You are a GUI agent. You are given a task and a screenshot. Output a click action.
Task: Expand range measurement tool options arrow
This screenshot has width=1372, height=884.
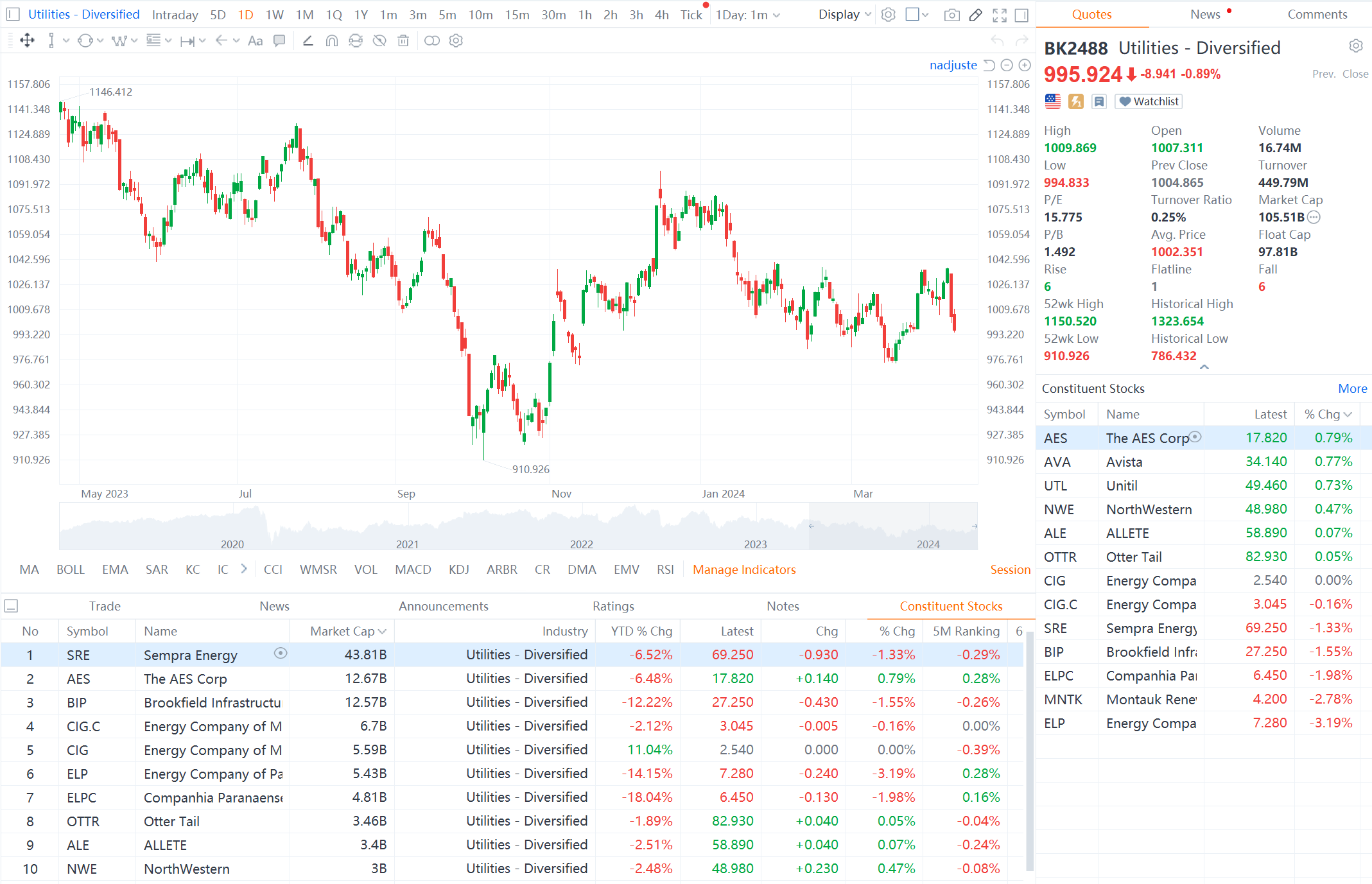(x=202, y=41)
